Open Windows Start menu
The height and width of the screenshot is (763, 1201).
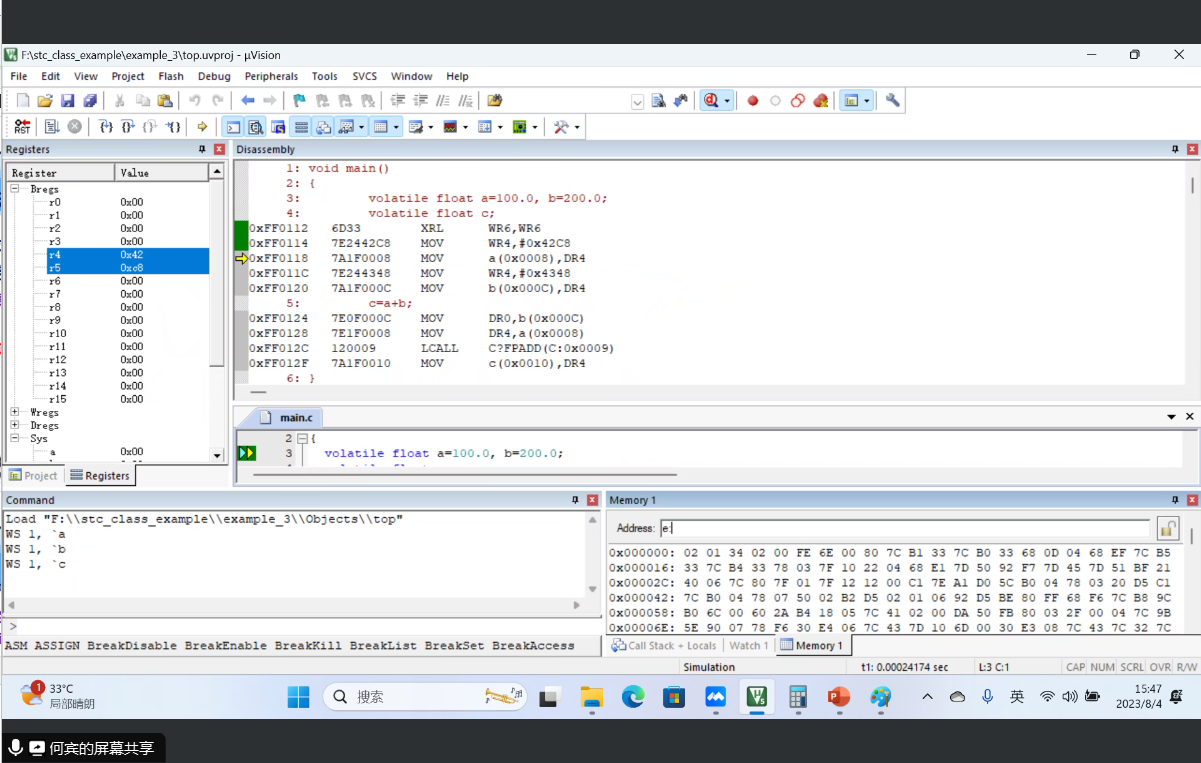pyautogui.click(x=299, y=696)
